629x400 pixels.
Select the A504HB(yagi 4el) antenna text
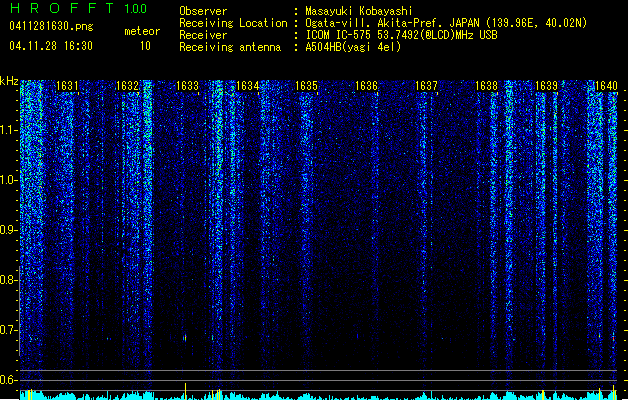pos(353,47)
